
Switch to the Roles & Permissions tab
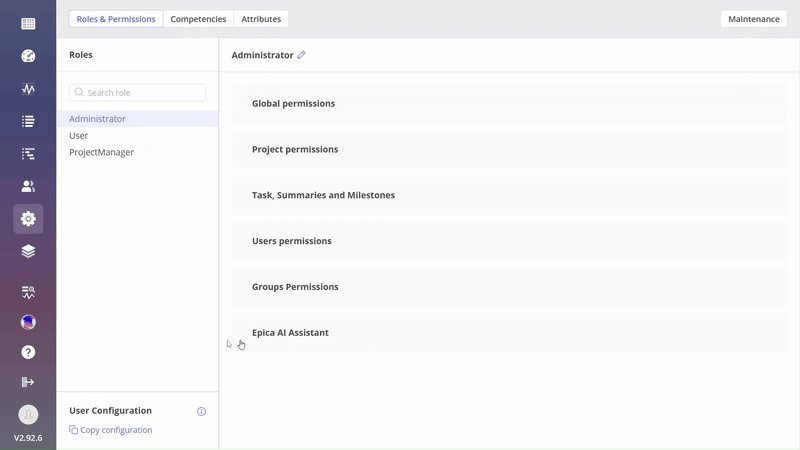pos(116,19)
